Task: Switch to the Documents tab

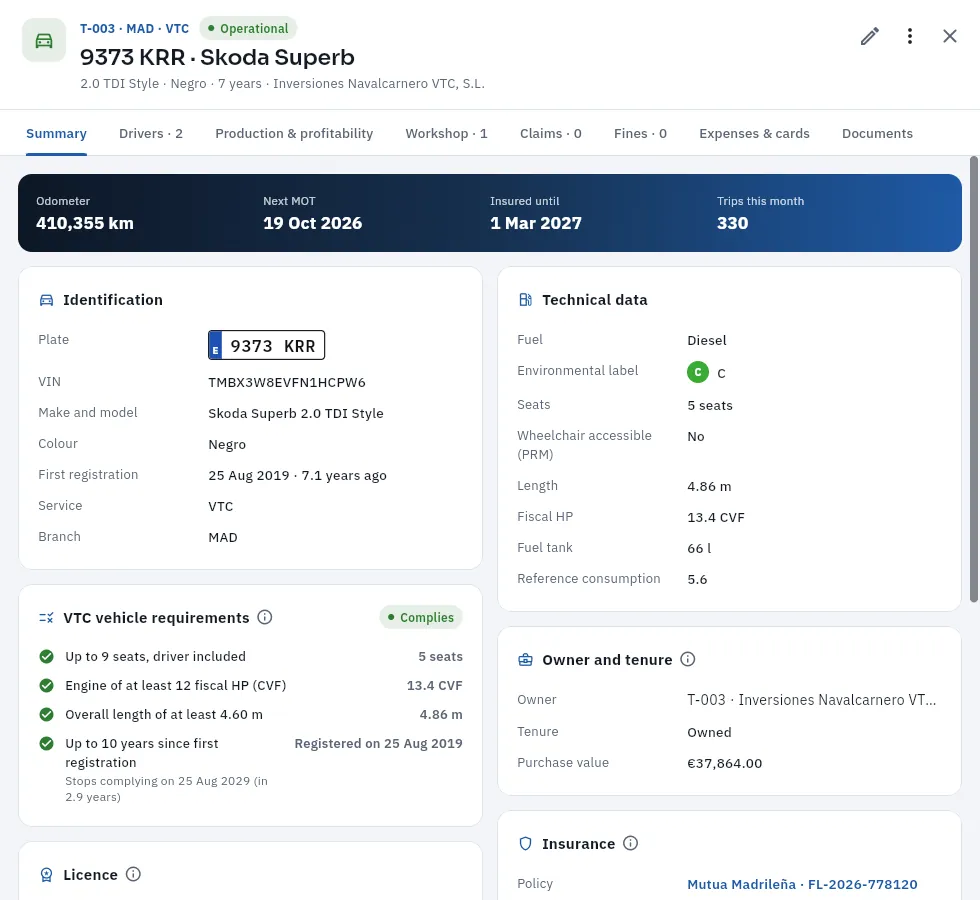Action: [x=877, y=134]
